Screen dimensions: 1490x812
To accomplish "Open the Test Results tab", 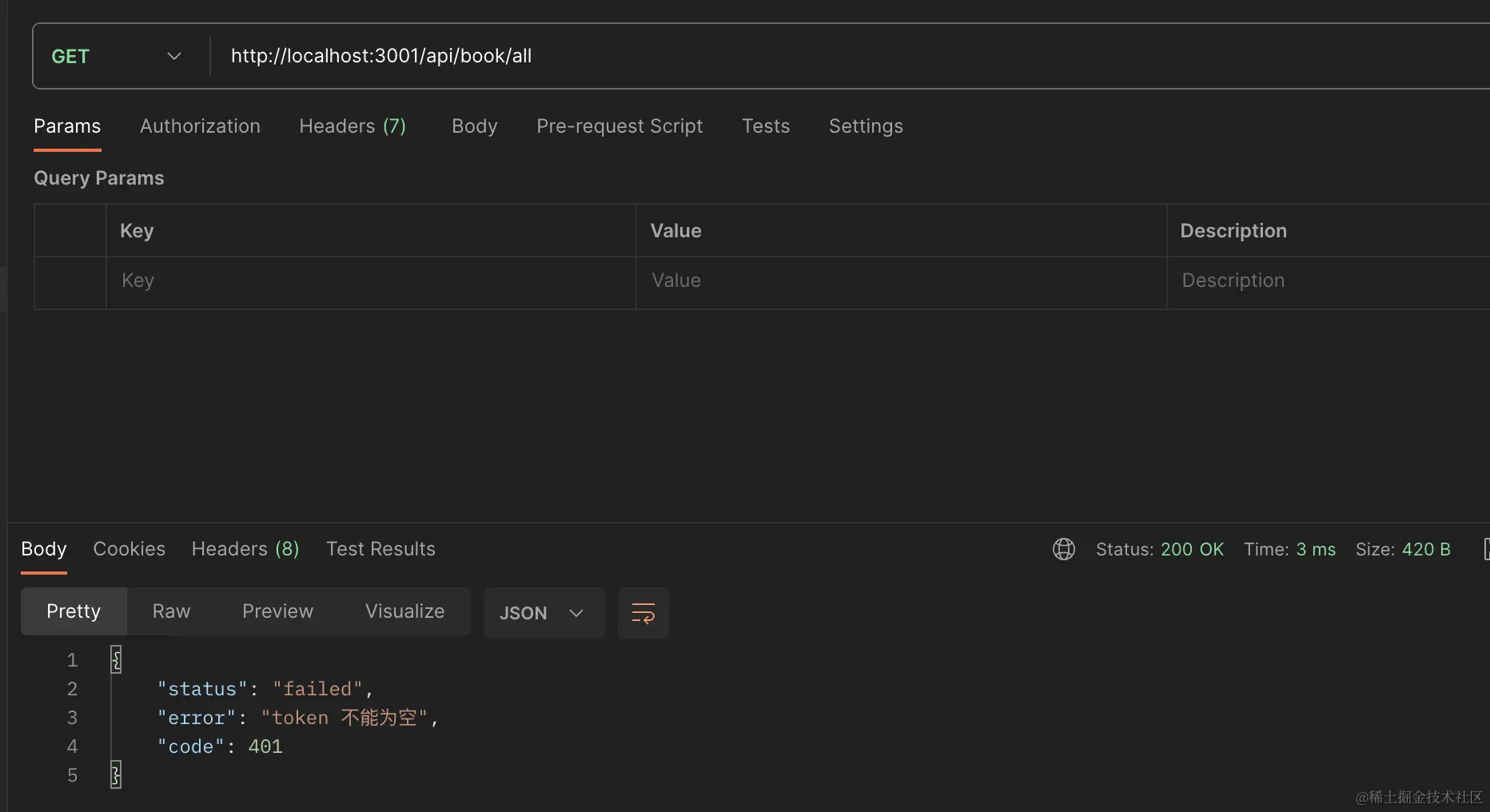I will tap(380, 549).
